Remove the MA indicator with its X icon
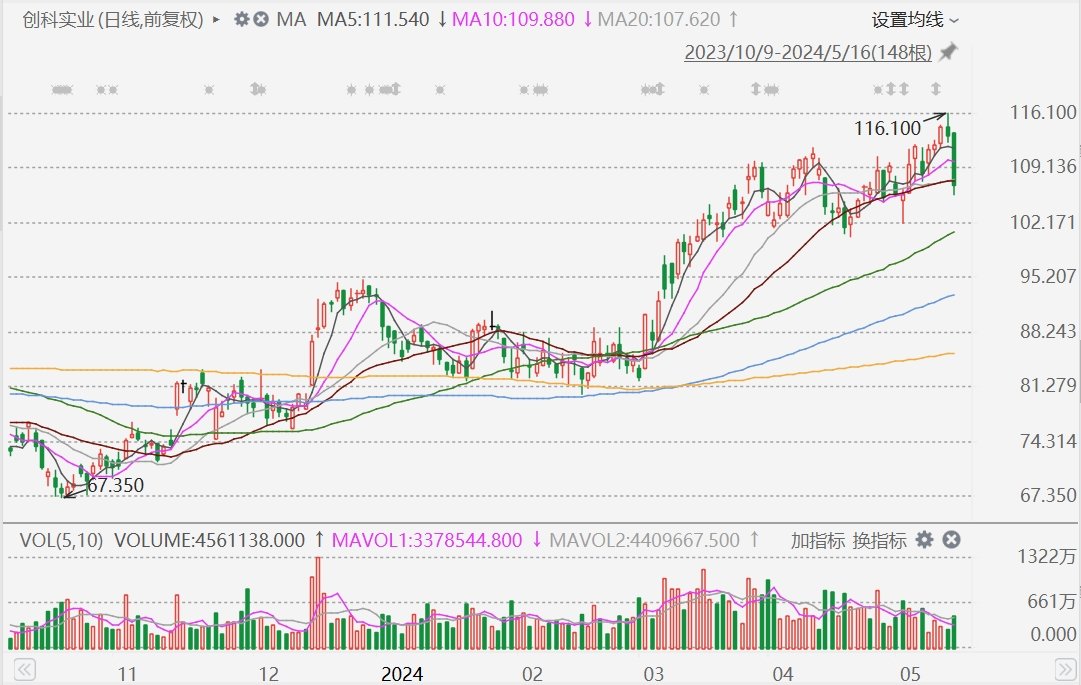1081x685 pixels. [x=261, y=19]
